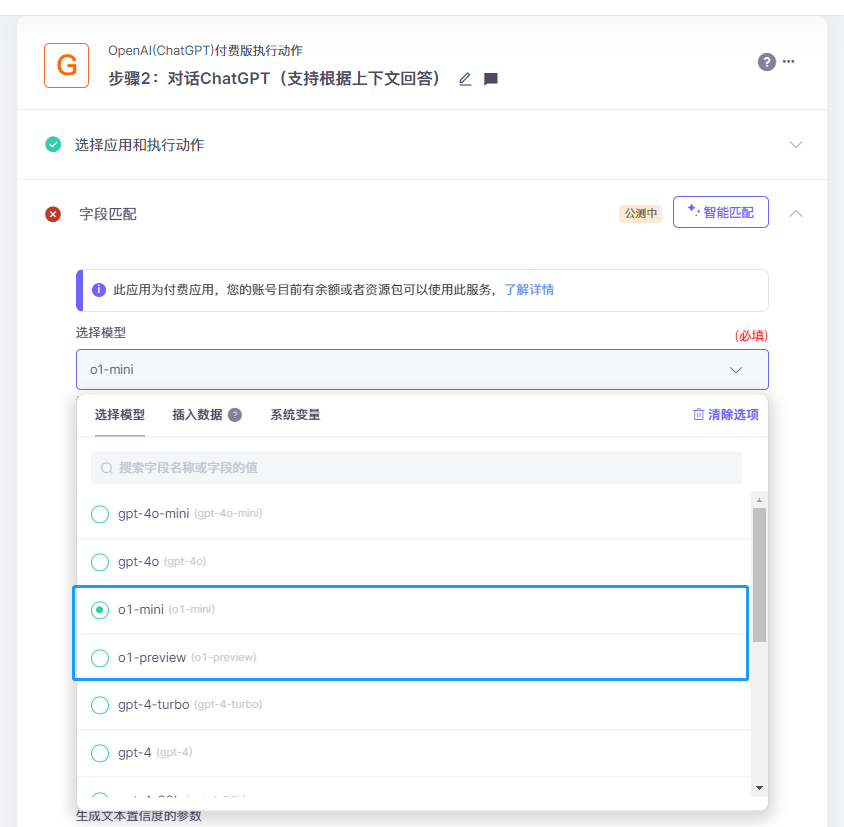
Task: Open the o1-mini model dropdown
Action: pyautogui.click(x=422, y=369)
